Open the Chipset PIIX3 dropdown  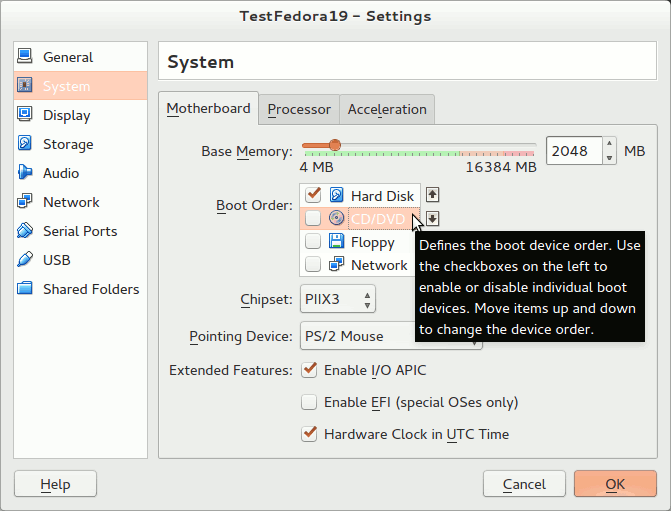pos(338,298)
